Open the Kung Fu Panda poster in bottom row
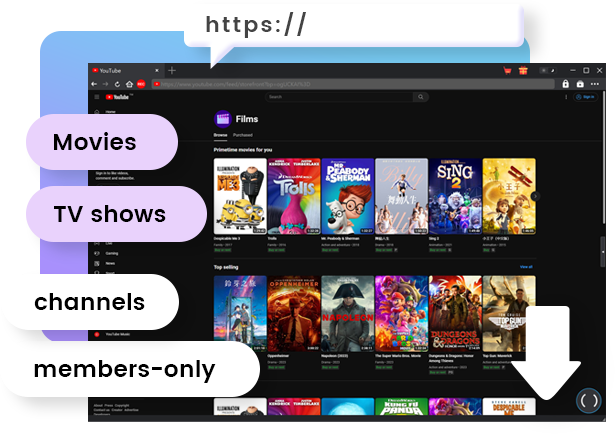Viewport: 615px width, 434px height. click(401, 406)
